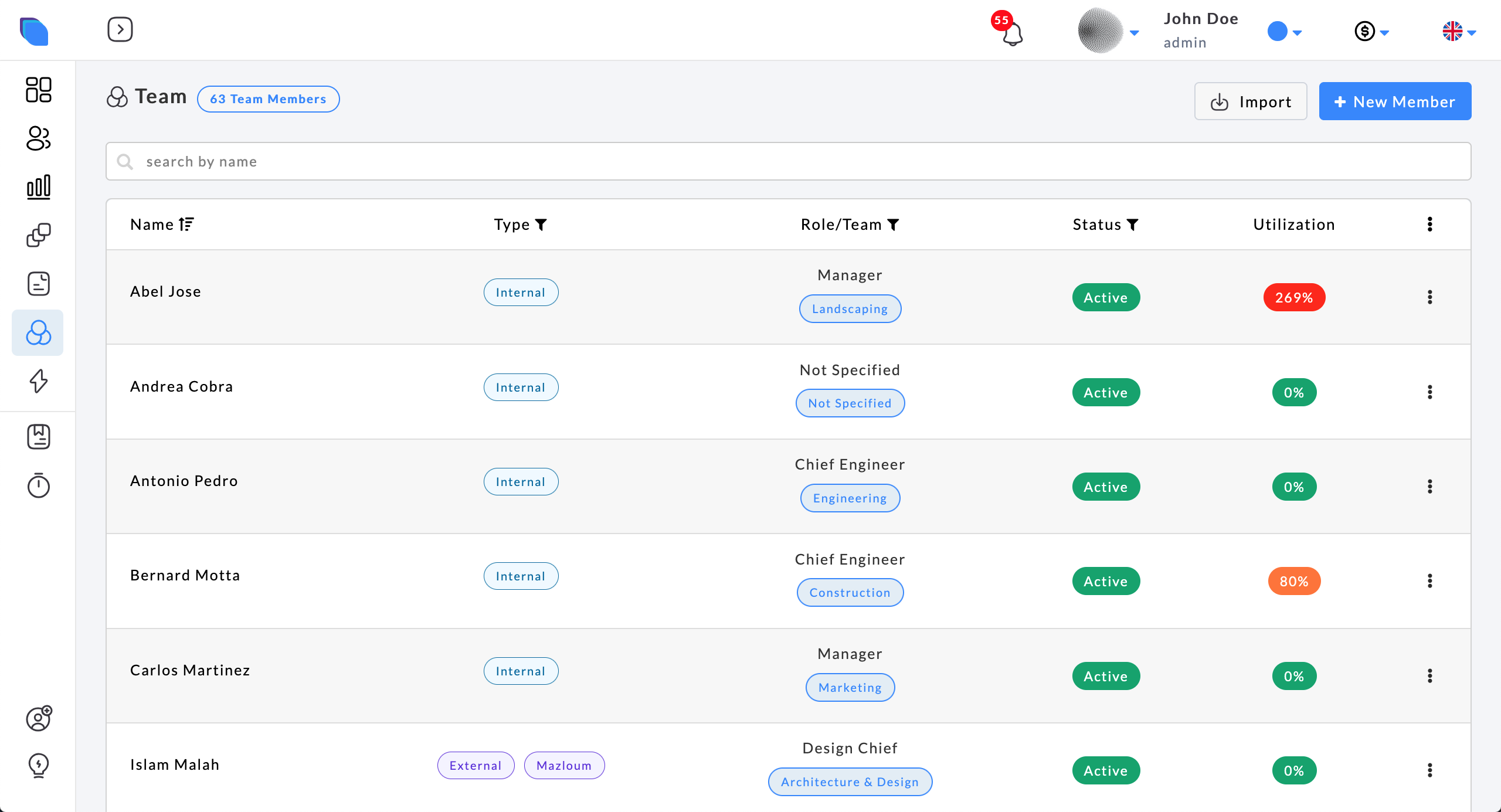Open table header column options menu
The width and height of the screenshot is (1501, 812).
click(x=1429, y=224)
